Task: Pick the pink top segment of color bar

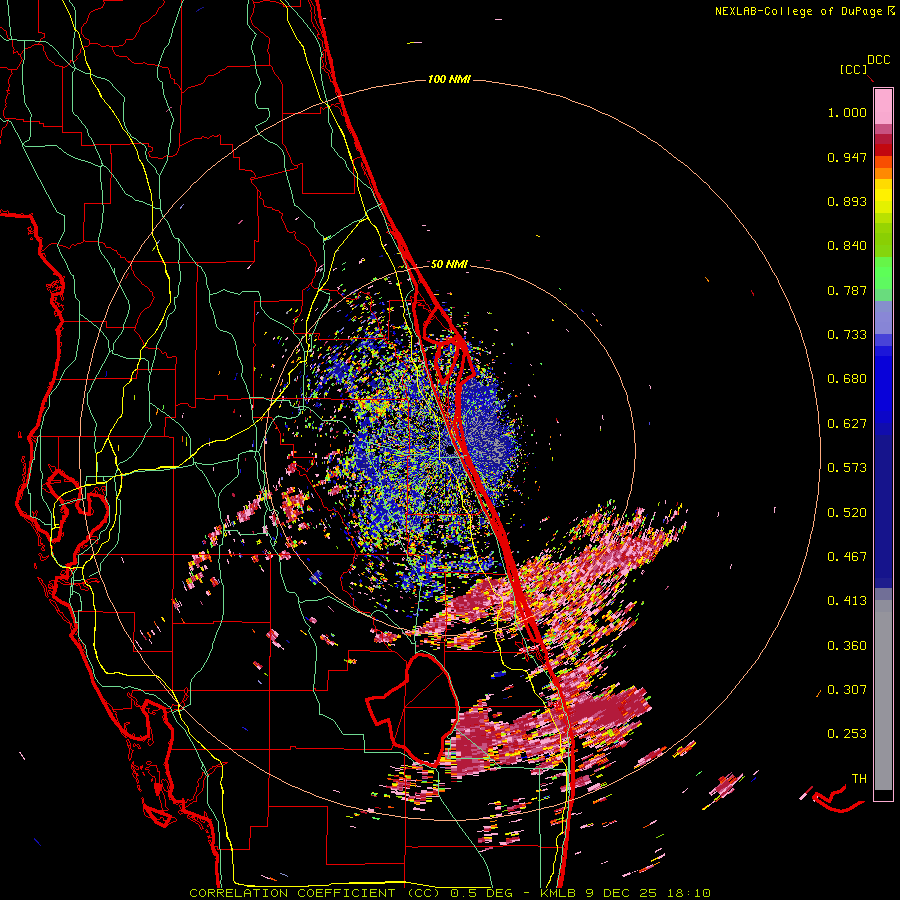Action: click(x=883, y=107)
